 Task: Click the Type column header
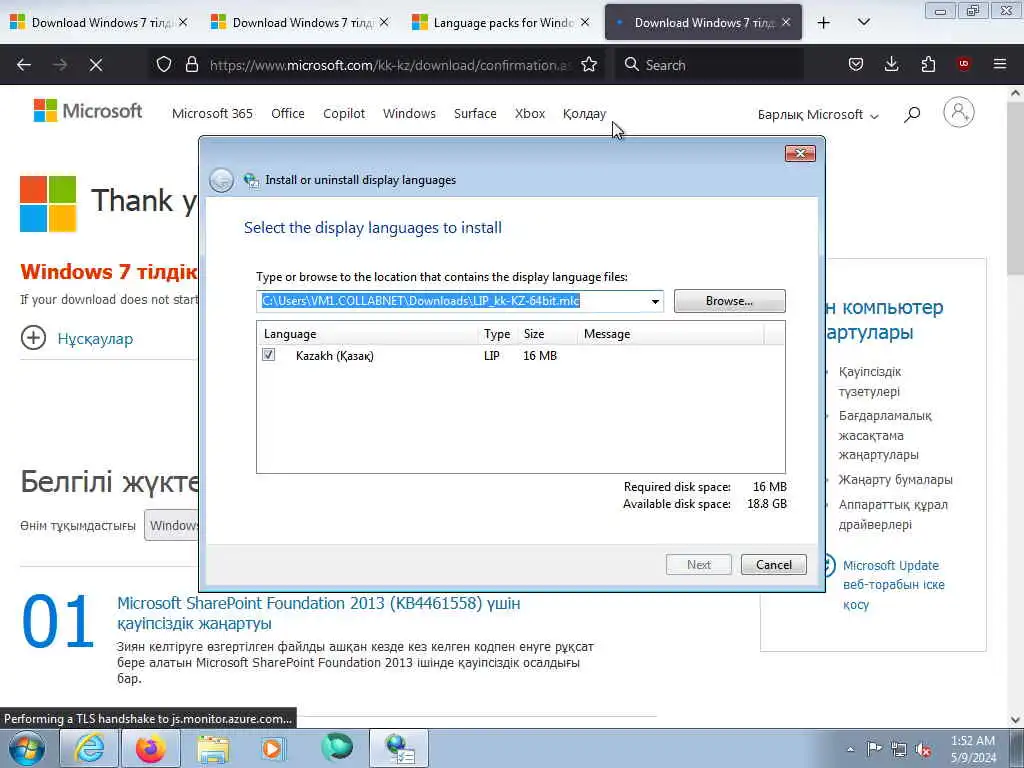pos(497,334)
